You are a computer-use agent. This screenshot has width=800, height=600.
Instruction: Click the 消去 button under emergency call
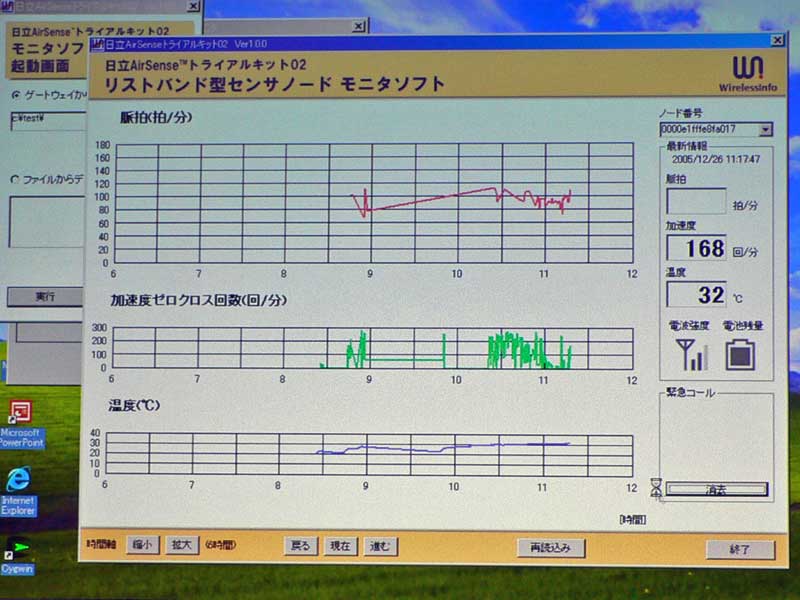pyautogui.click(x=716, y=490)
